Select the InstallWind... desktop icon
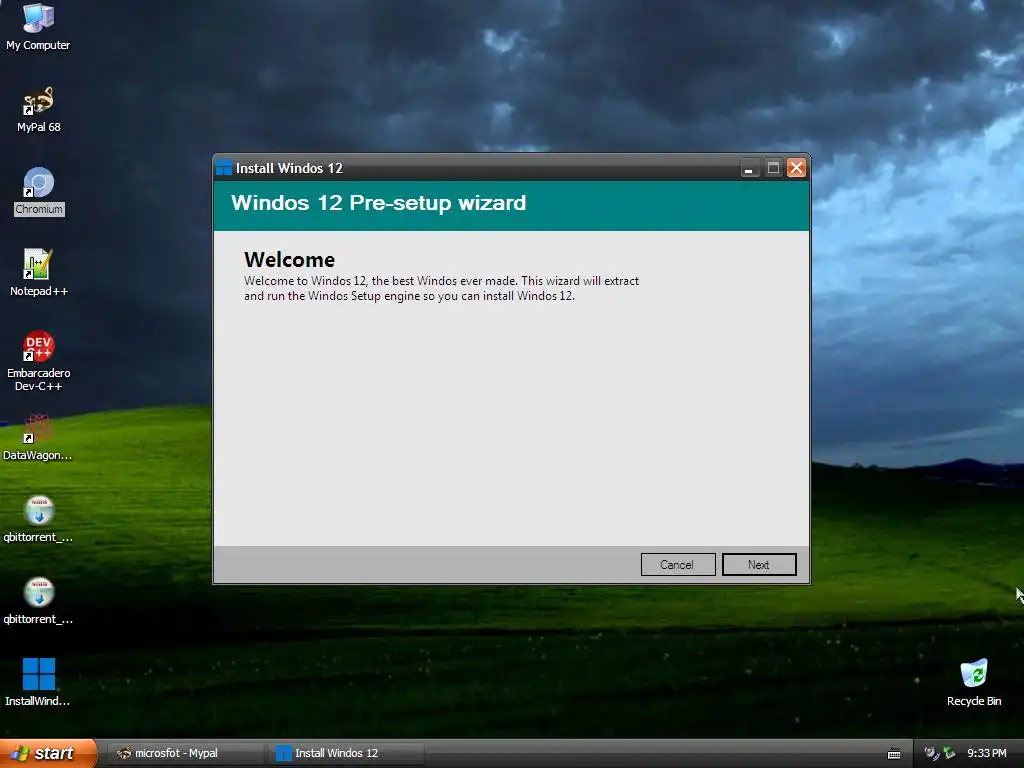Viewport: 1024px width, 768px height. tap(38, 682)
